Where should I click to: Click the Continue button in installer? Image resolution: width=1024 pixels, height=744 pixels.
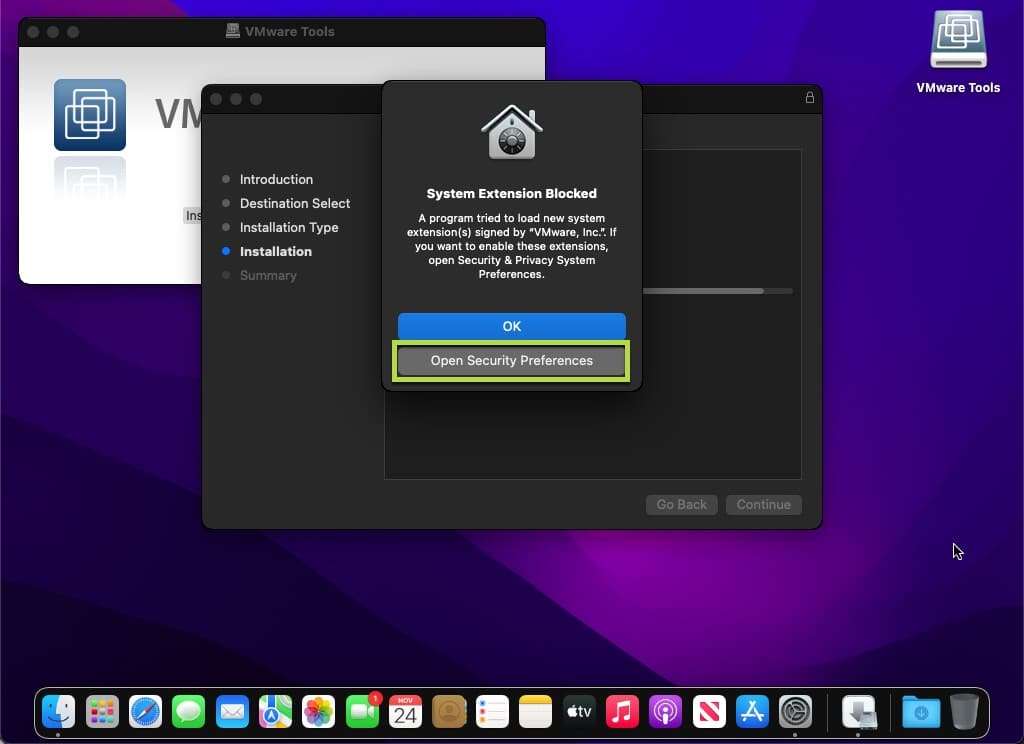(763, 504)
